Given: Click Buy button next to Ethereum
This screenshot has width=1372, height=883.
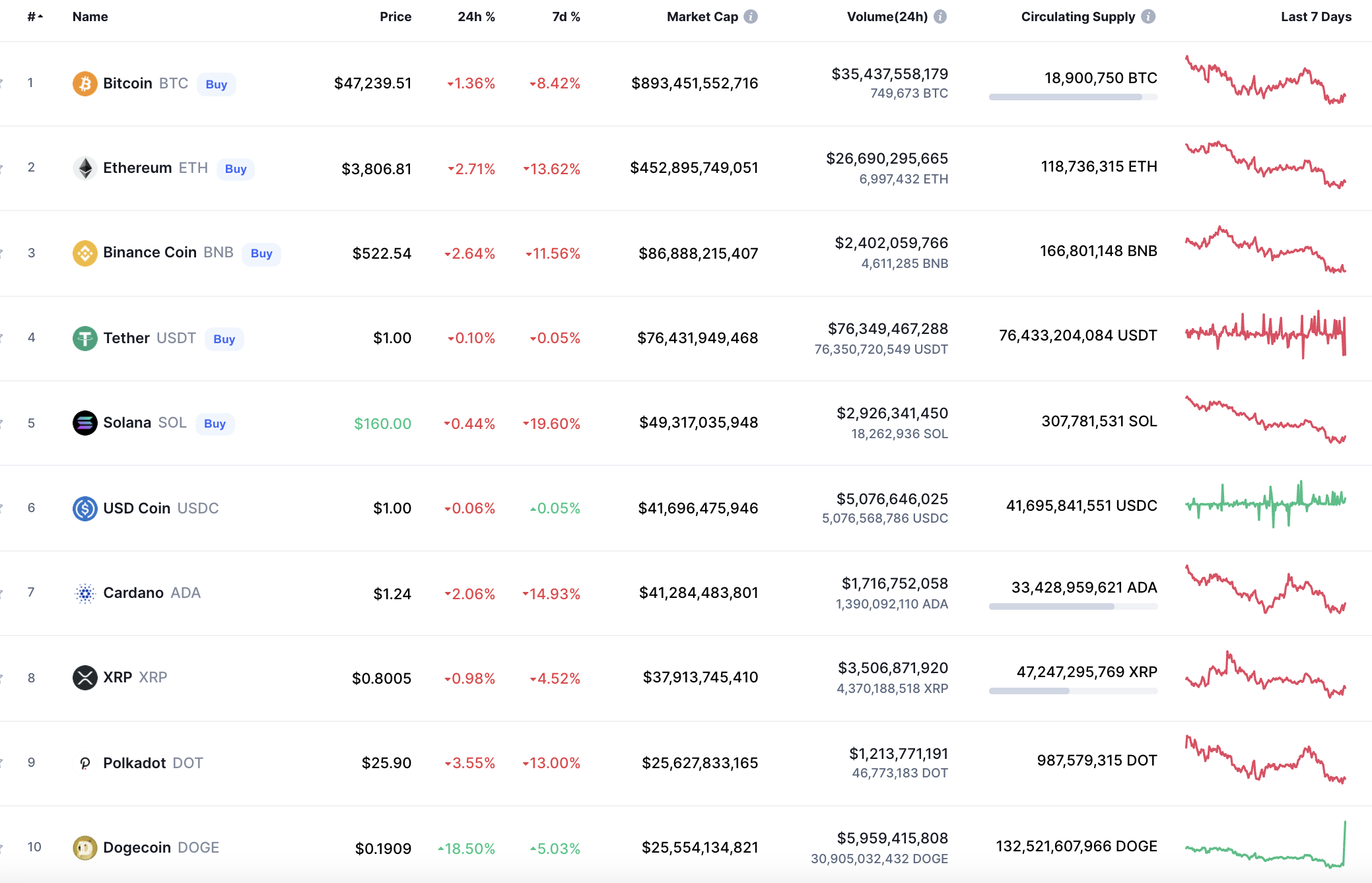Looking at the screenshot, I should coord(236,168).
